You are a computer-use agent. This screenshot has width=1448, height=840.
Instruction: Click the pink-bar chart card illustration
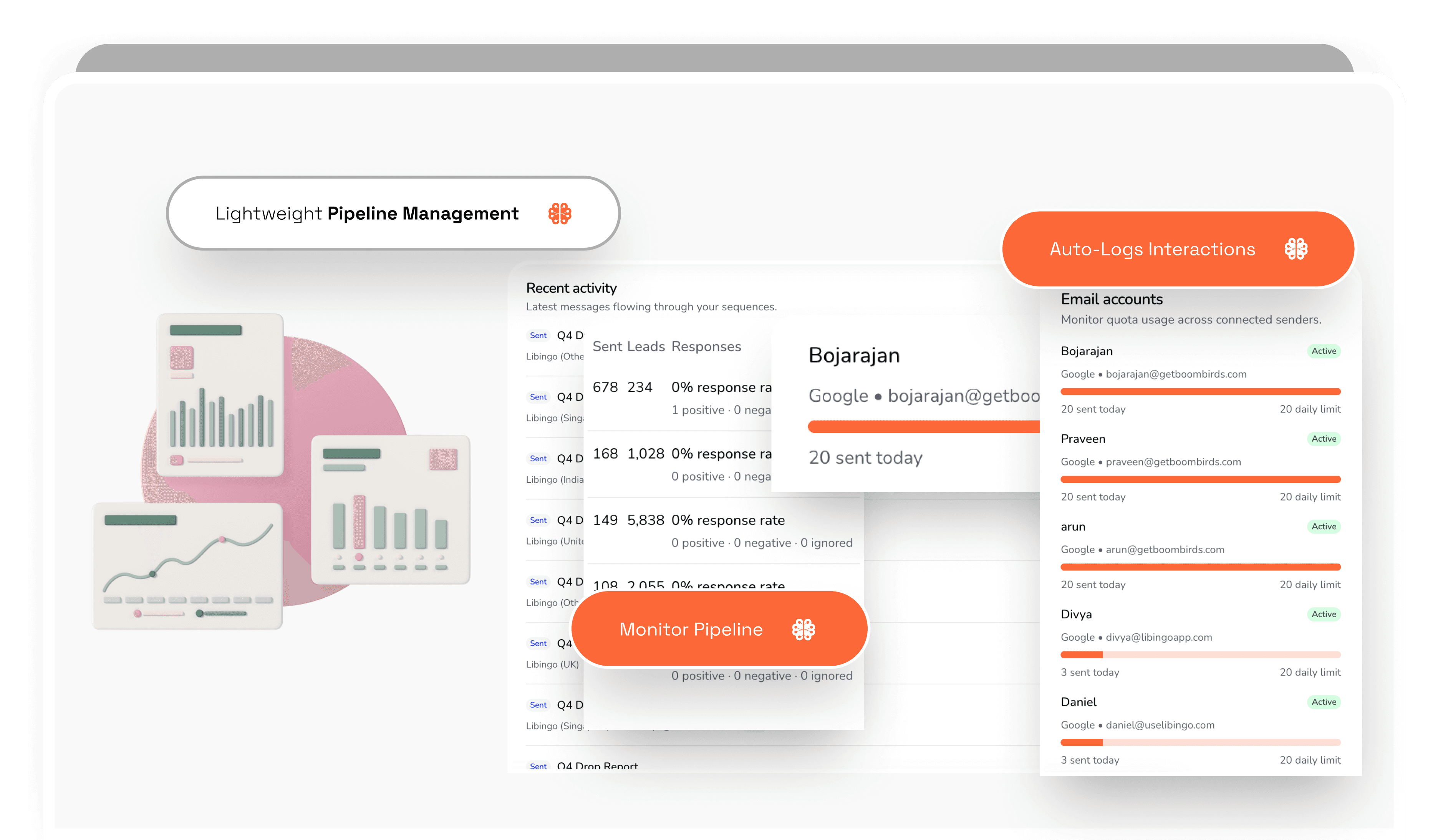coord(390,510)
